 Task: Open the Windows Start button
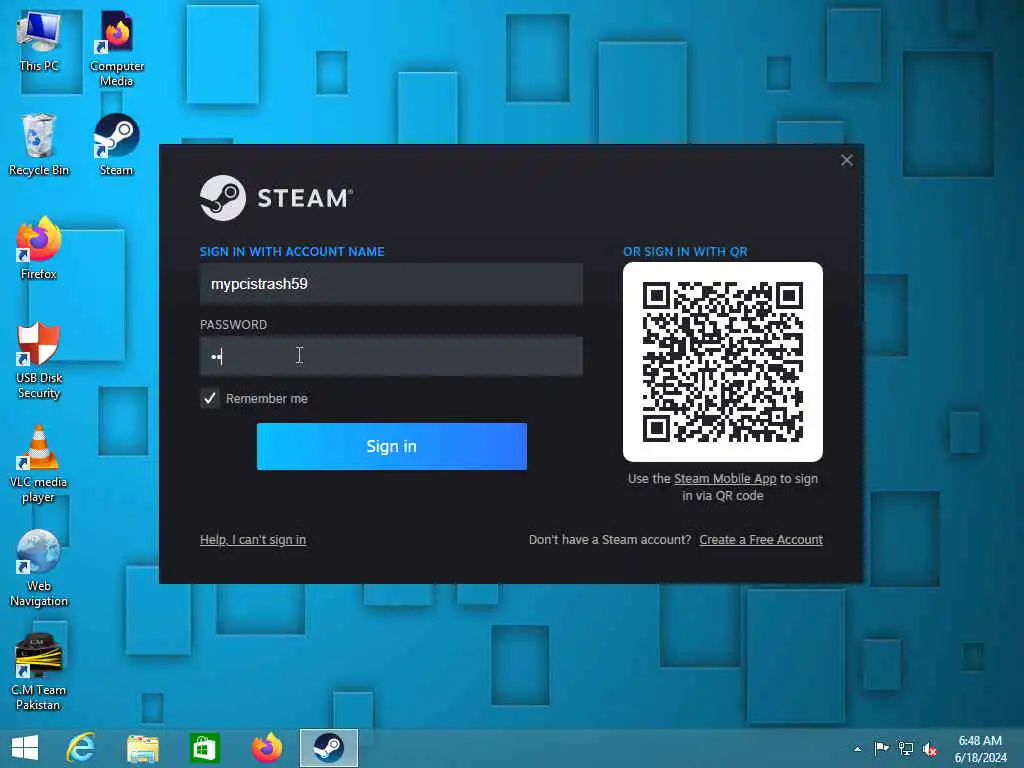click(x=25, y=748)
